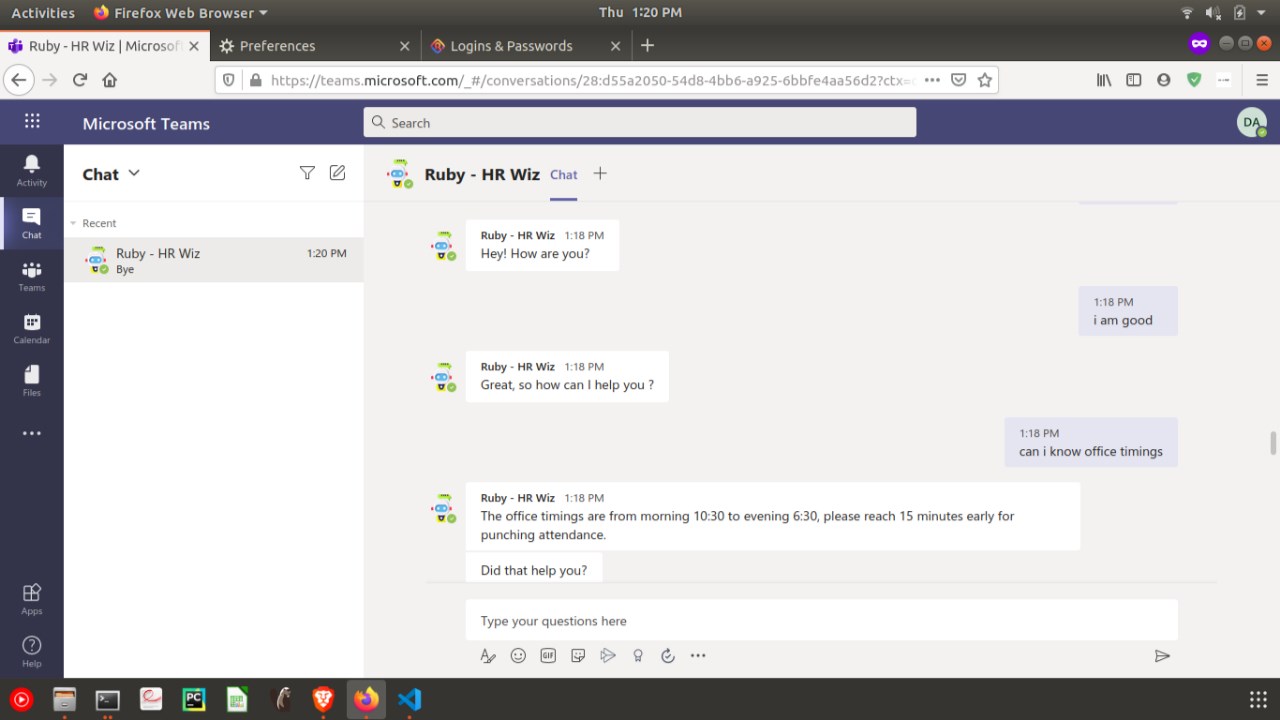Screen dimensions: 1280x720
Task: Click the chat scrollbar thumb
Action: [1273, 443]
